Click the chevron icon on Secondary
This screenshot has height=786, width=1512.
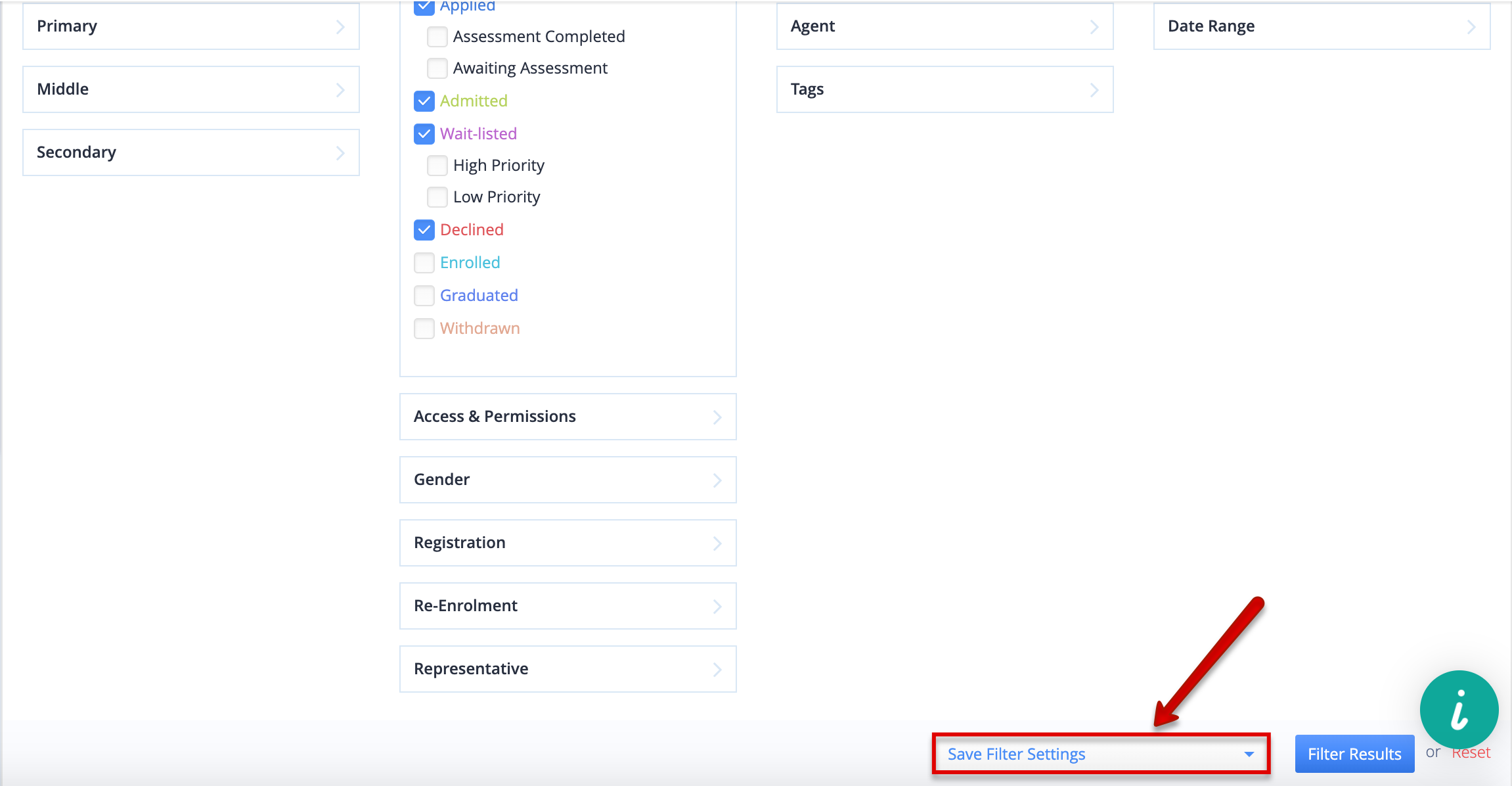(340, 153)
